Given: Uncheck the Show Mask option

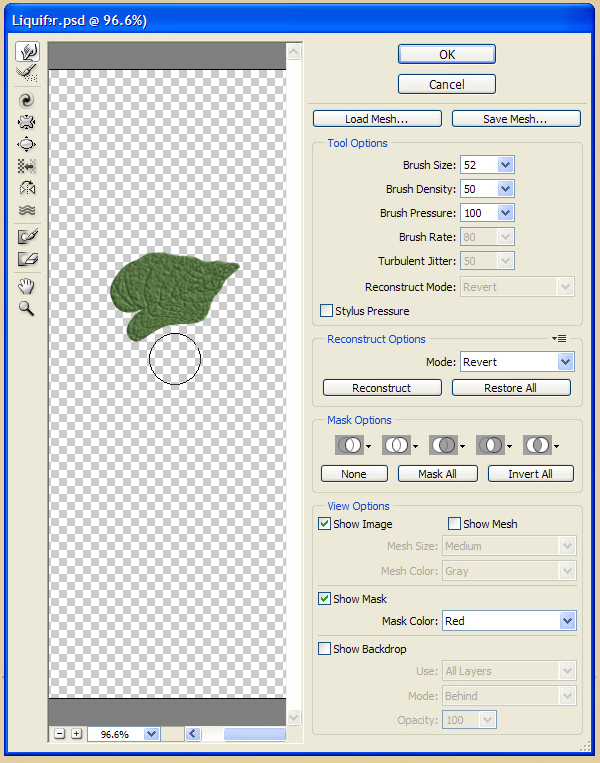Looking at the screenshot, I should (x=325, y=599).
